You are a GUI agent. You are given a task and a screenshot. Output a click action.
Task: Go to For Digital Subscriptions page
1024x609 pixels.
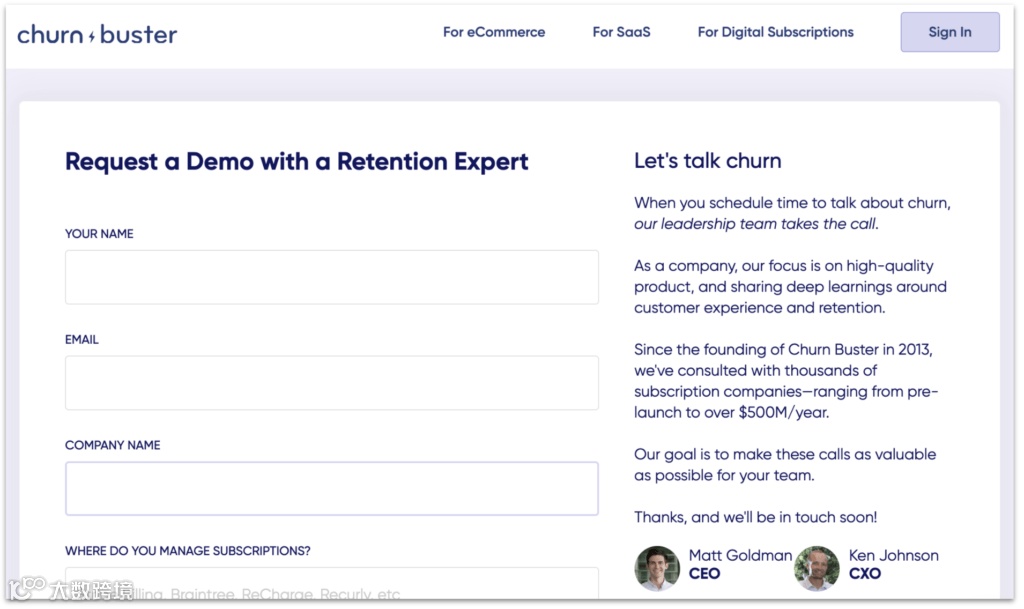[x=775, y=32]
